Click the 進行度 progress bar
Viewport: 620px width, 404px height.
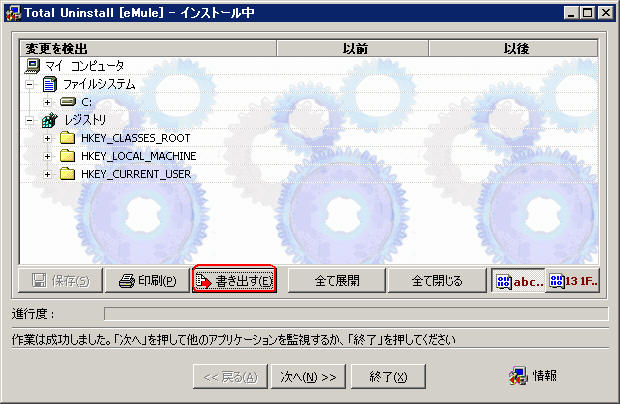(x=356, y=314)
